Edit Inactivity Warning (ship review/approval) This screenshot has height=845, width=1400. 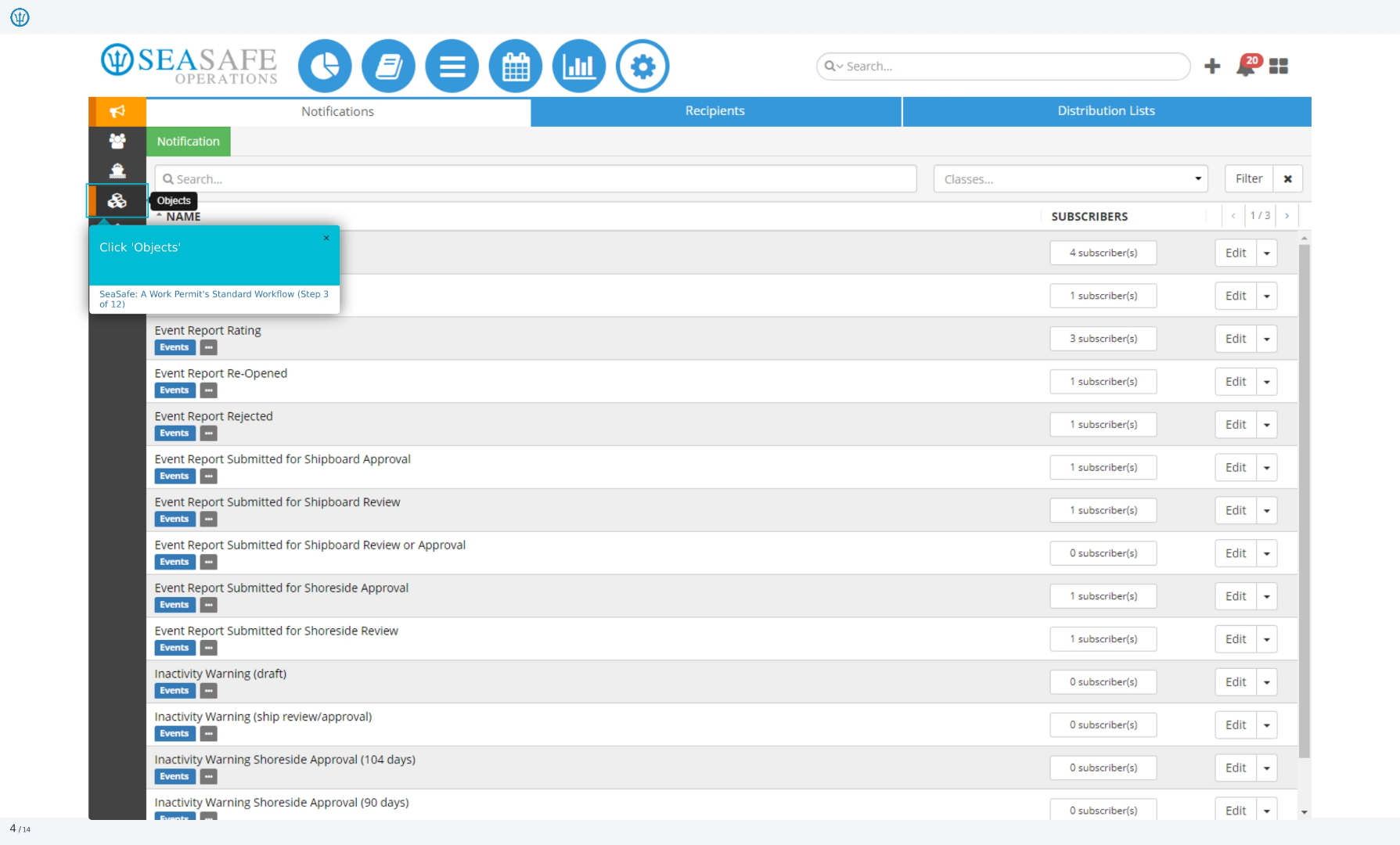(x=1236, y=726)
